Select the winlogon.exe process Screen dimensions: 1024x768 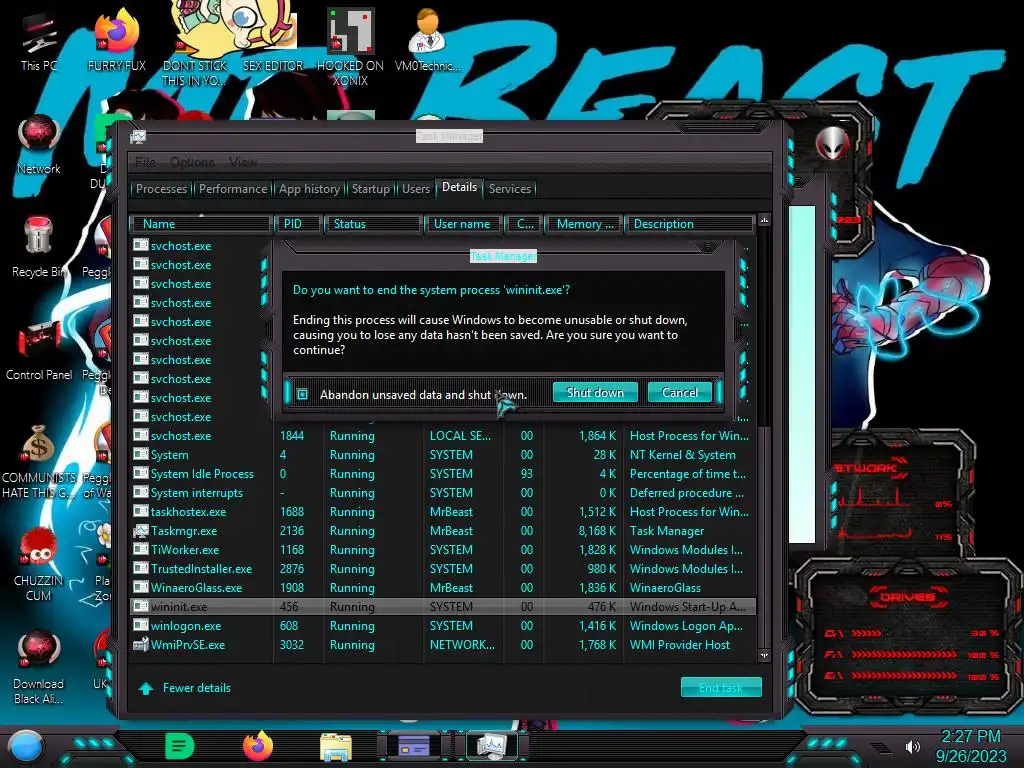pos(443,626)
